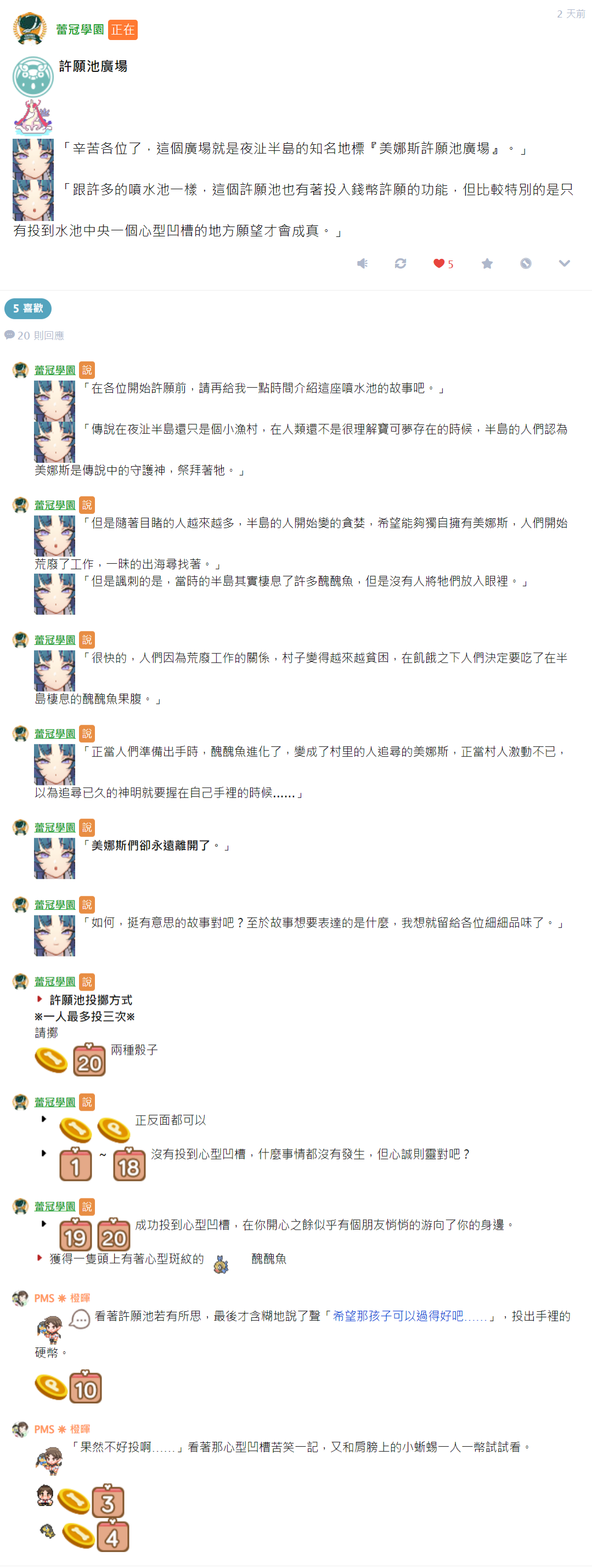Open the 蕾冠學園 profile avatar in the post header
Viewport: 592px width, 1568px height.
(30, 29)
